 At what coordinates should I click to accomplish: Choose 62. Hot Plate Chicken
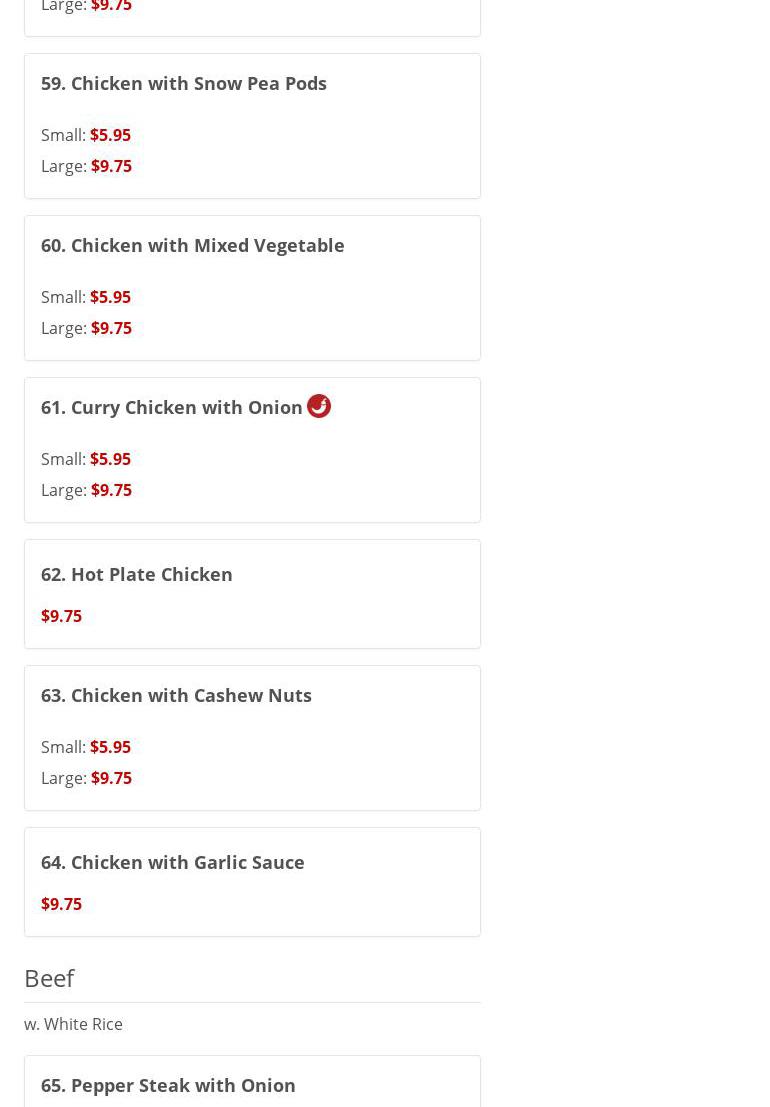click(137, 574)
